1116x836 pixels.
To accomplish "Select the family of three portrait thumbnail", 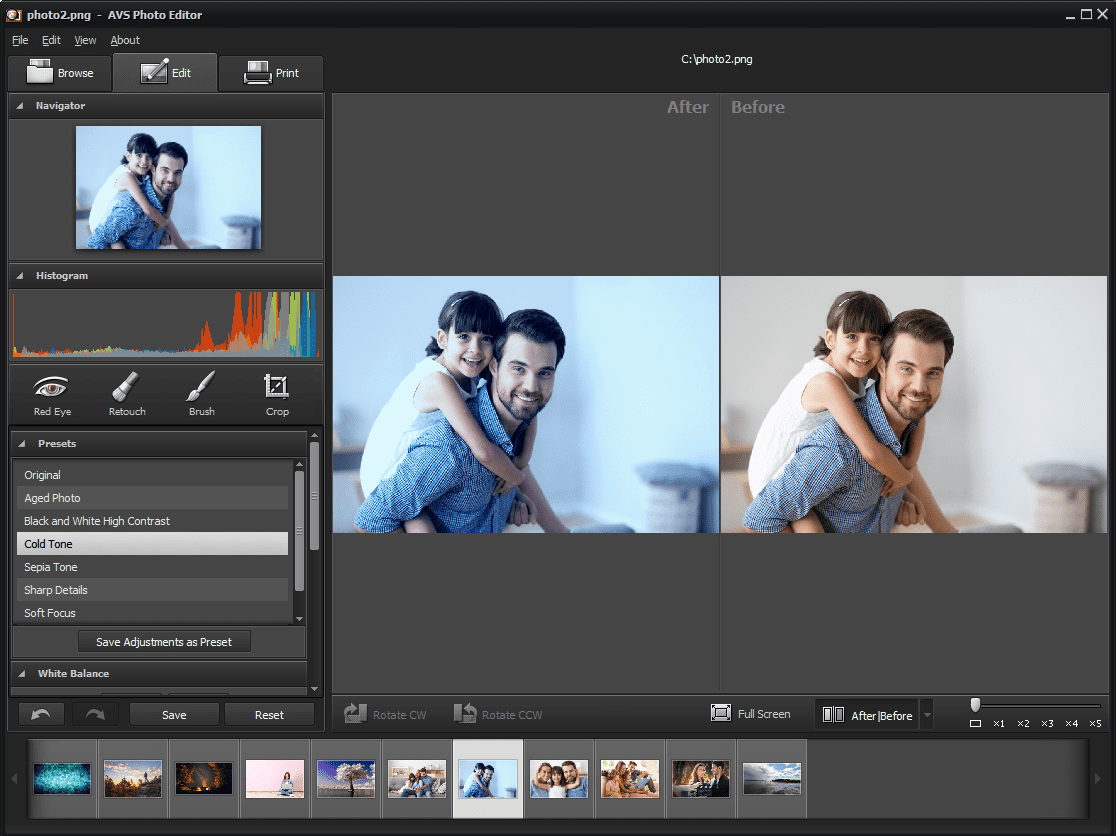I will (x=559, y=778).
